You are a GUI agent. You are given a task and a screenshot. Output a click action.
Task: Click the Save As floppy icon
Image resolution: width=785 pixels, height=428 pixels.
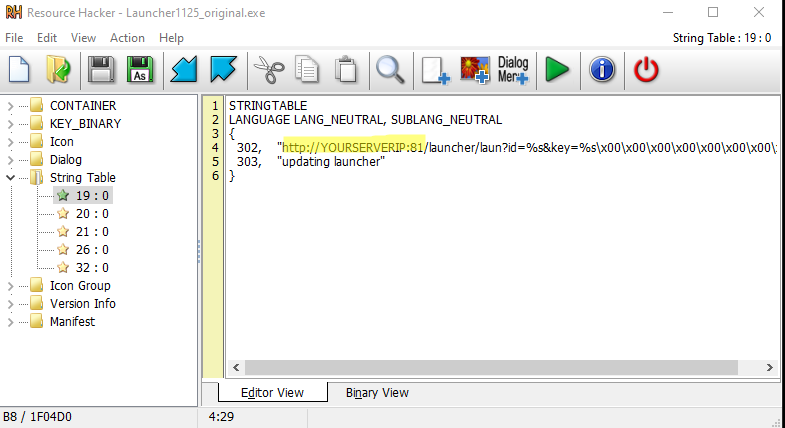pyautogui.click(x=140, y=70)
